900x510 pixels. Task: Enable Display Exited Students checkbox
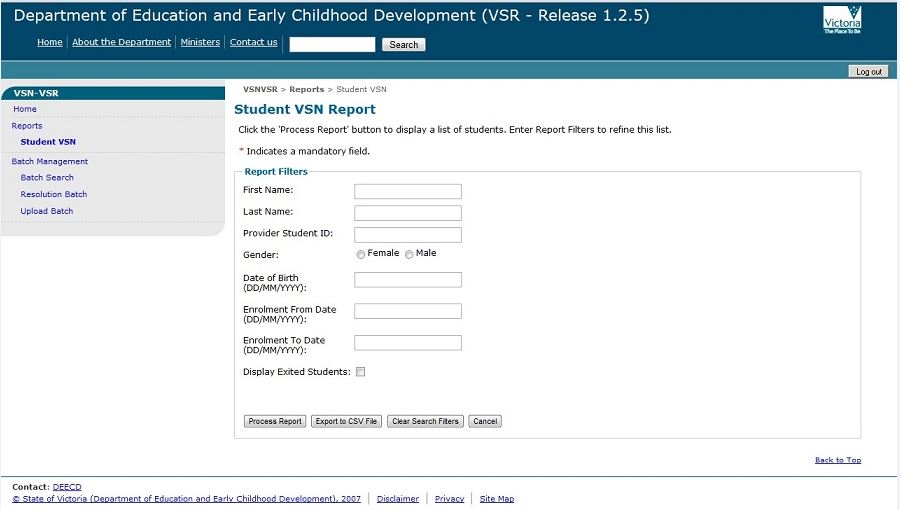point(361,372)
